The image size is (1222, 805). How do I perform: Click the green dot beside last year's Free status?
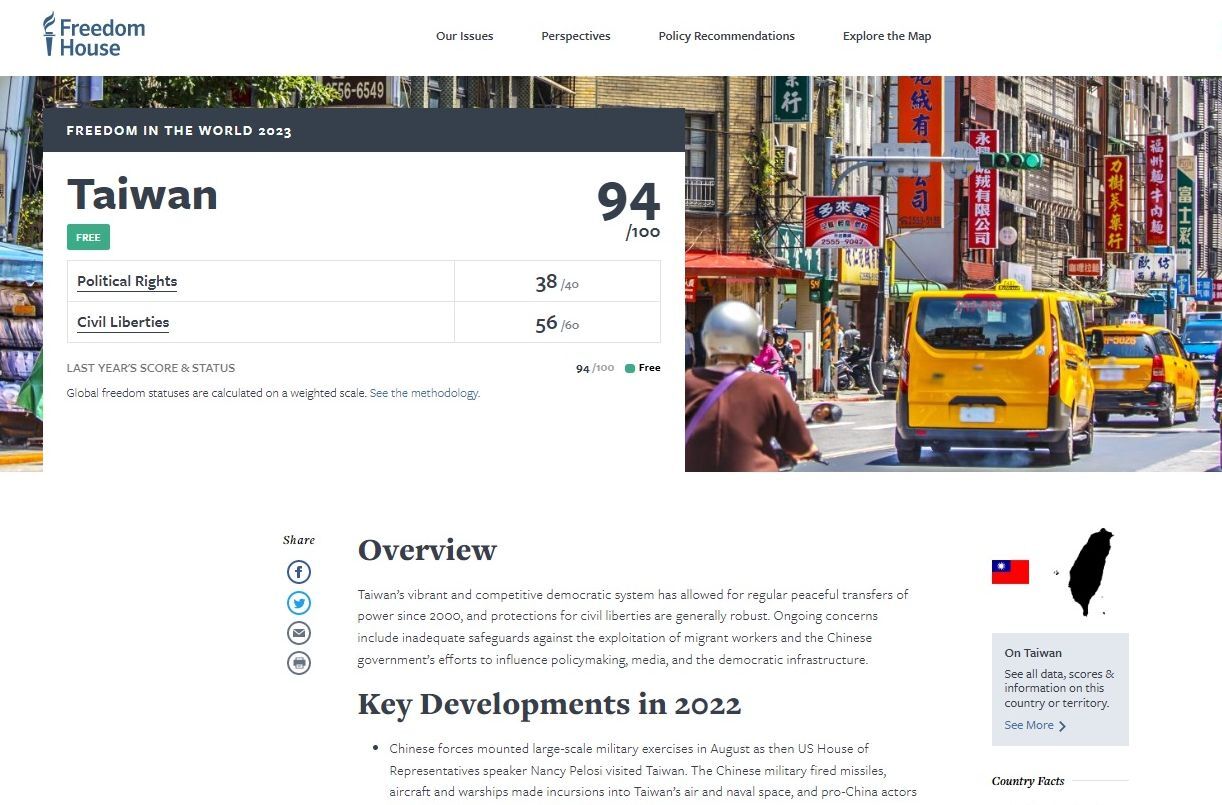630,368
